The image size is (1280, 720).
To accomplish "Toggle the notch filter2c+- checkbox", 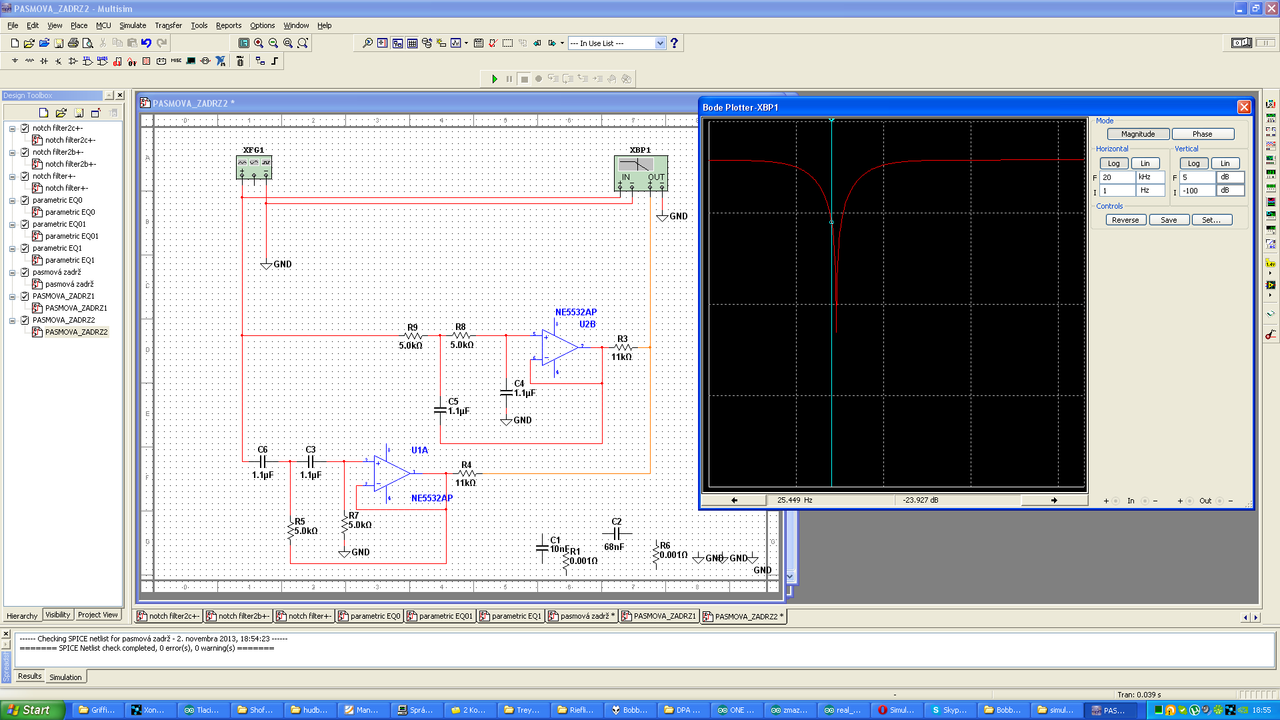I will 25,128.
